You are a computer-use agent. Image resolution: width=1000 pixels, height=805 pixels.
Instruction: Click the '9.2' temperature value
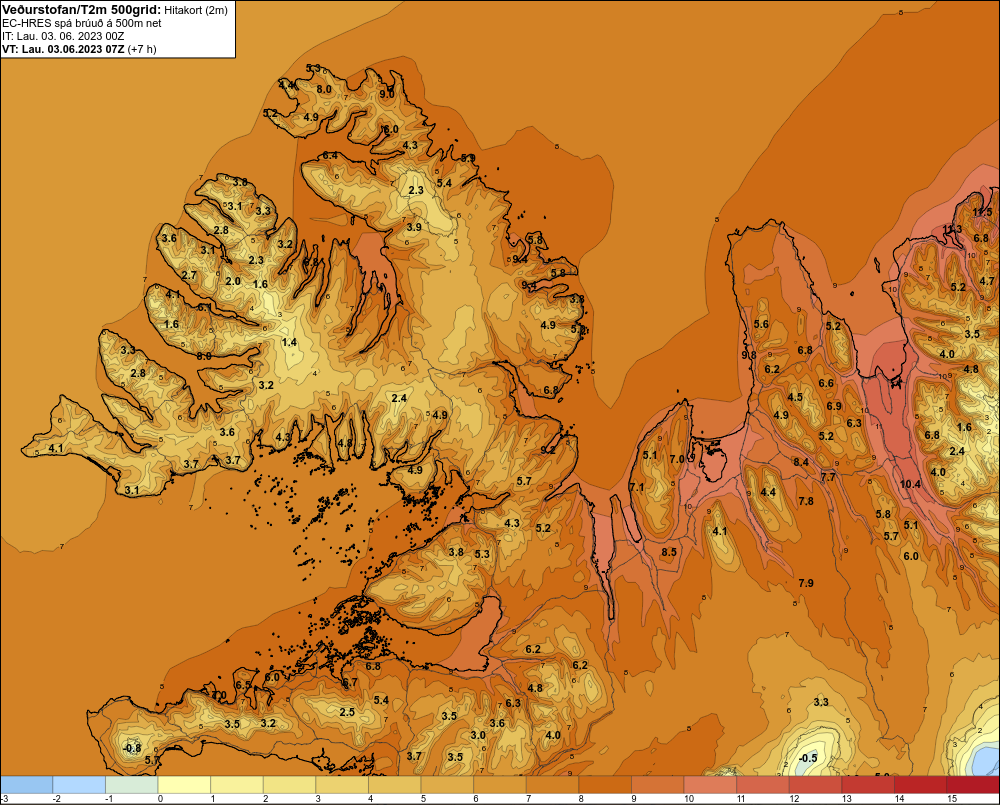tap(548, 450)
